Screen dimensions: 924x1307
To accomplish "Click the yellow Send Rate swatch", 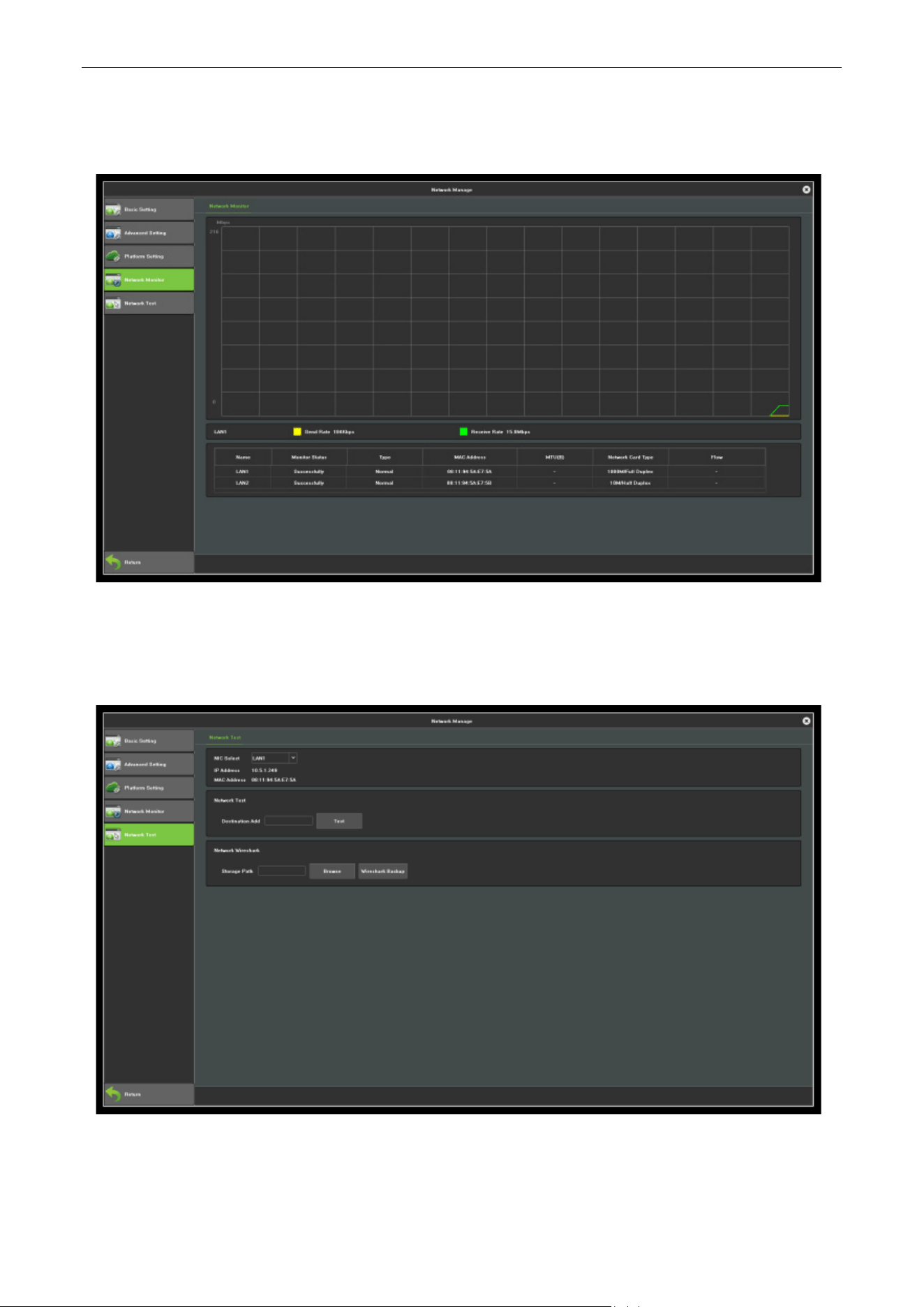I will pos(297,431).
